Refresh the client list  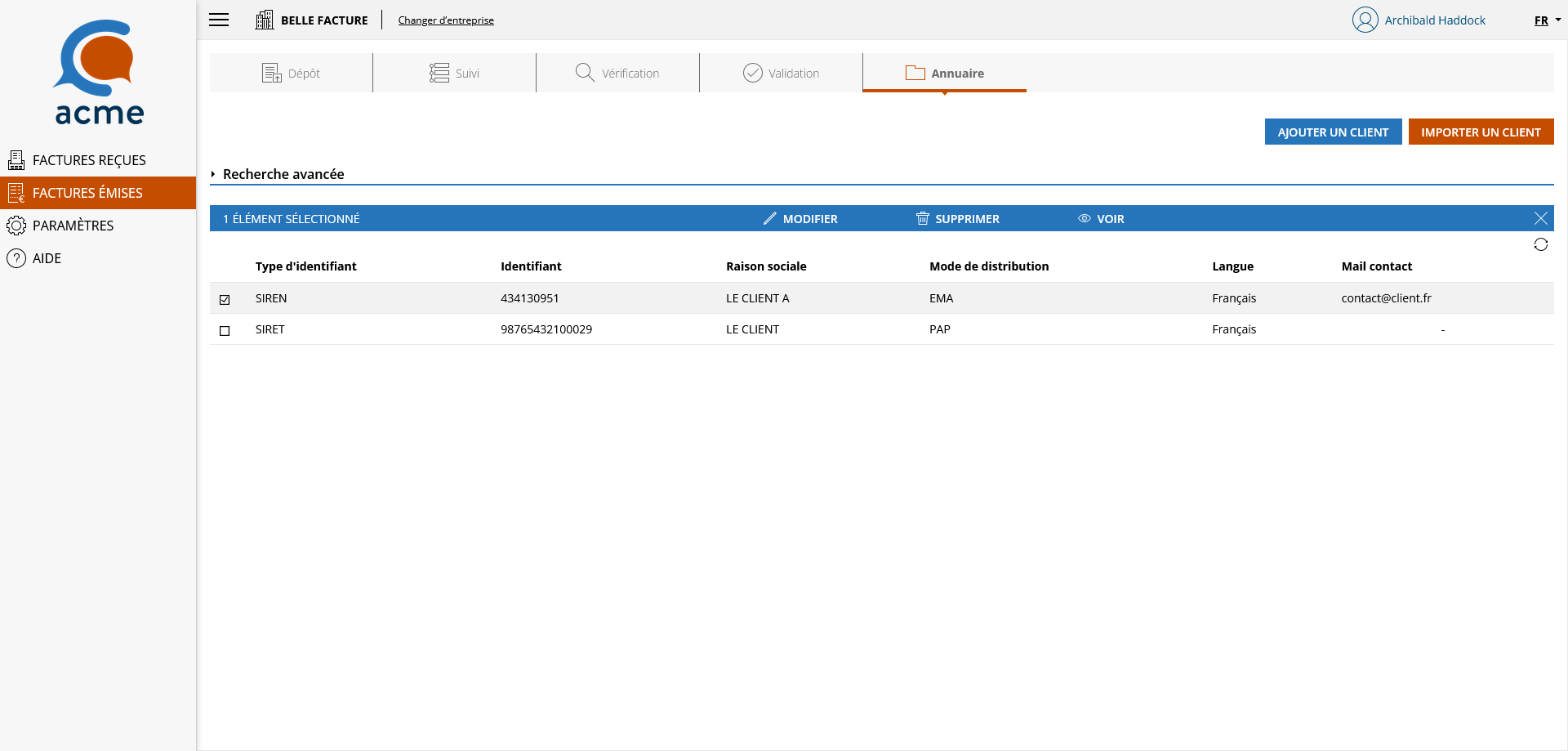[1540, 244]
